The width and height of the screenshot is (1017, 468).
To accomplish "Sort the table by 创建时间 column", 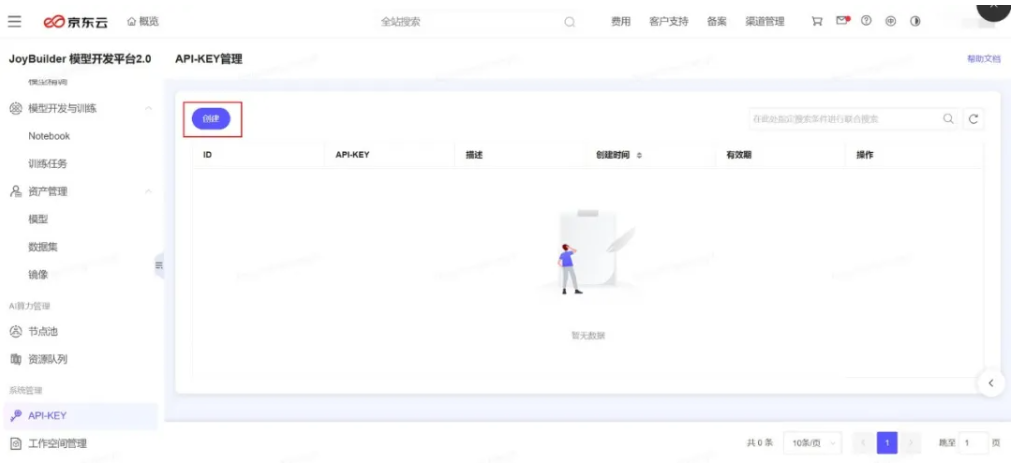I will [x=638, y=155].
